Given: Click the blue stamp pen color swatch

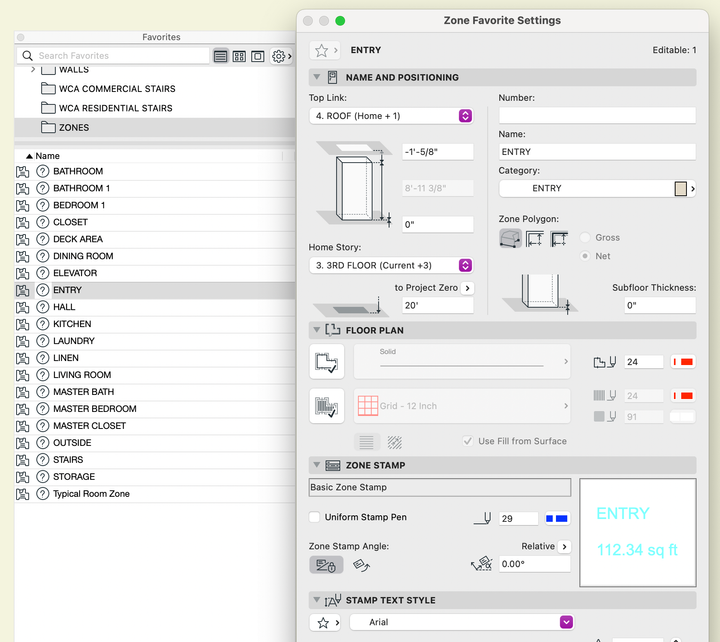Looking at the screenshot, I should 557,518.
